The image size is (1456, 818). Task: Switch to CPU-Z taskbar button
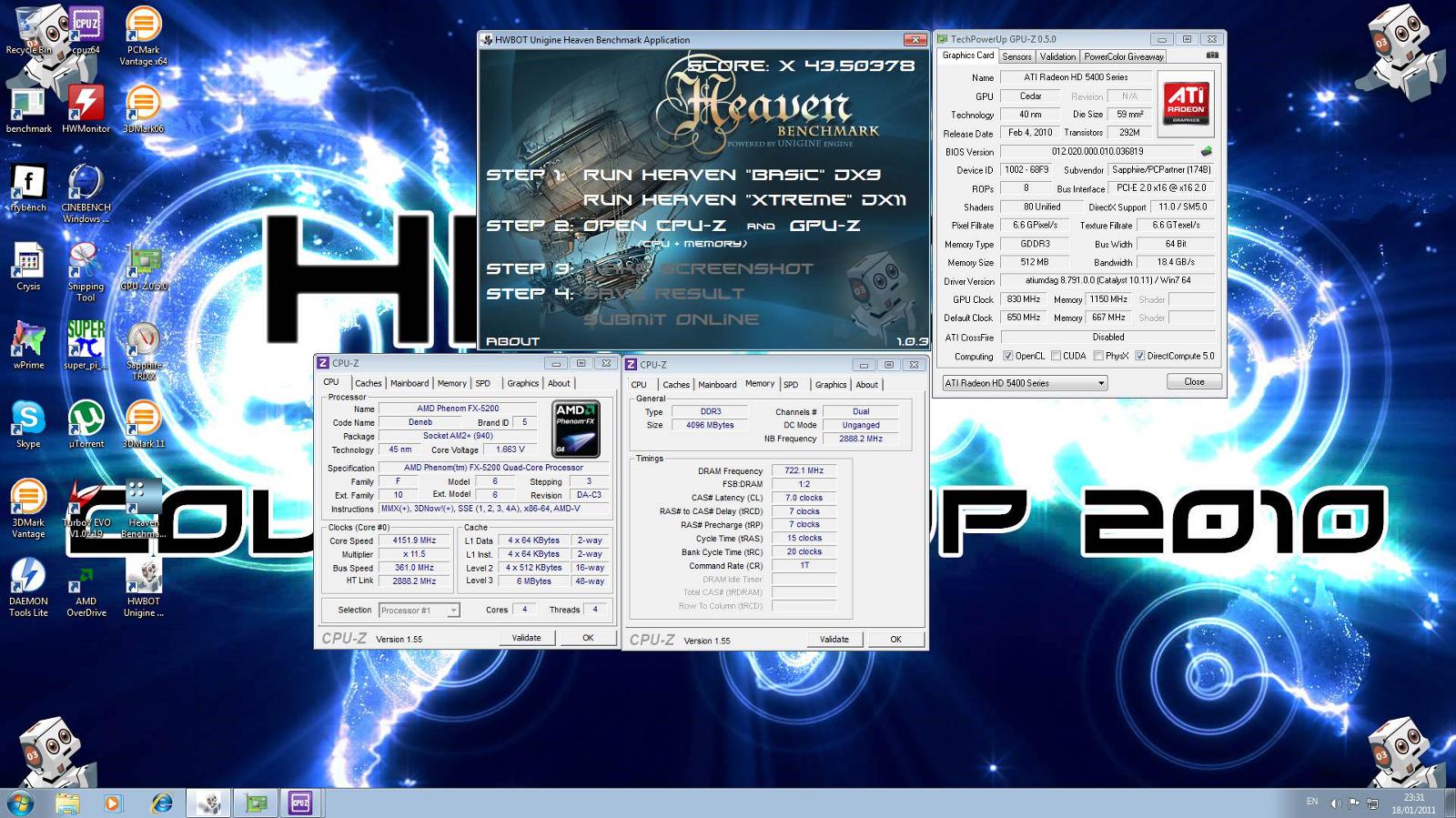point(300,803)
